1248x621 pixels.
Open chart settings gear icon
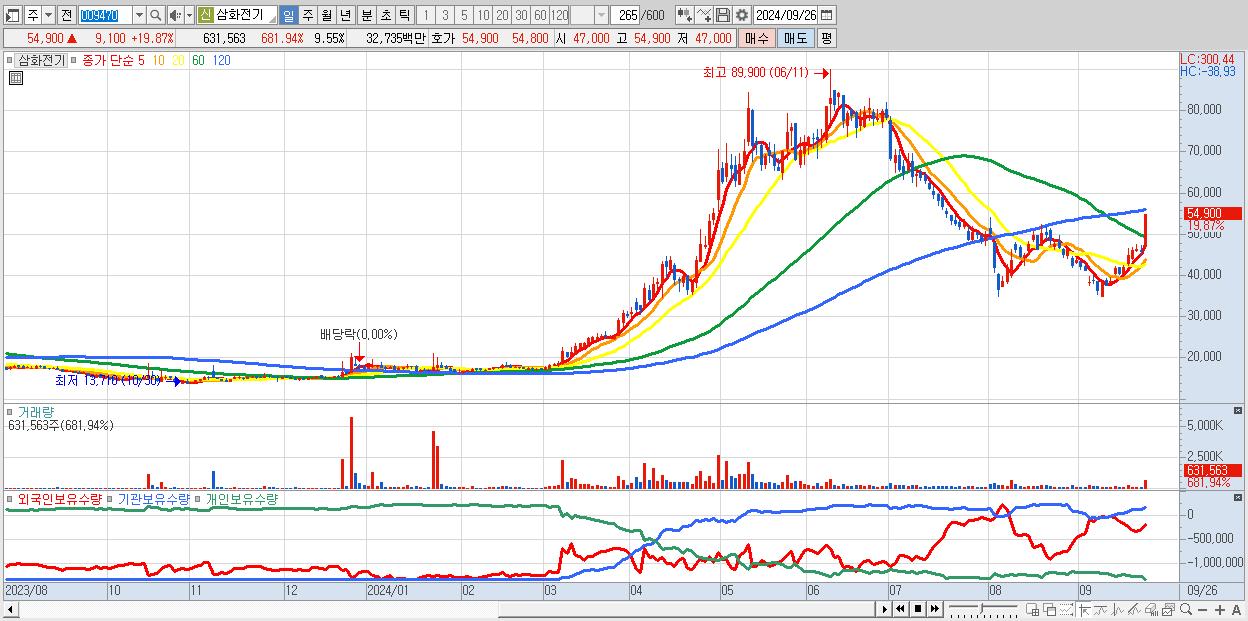pyautogui.click(x=742, y=15)
